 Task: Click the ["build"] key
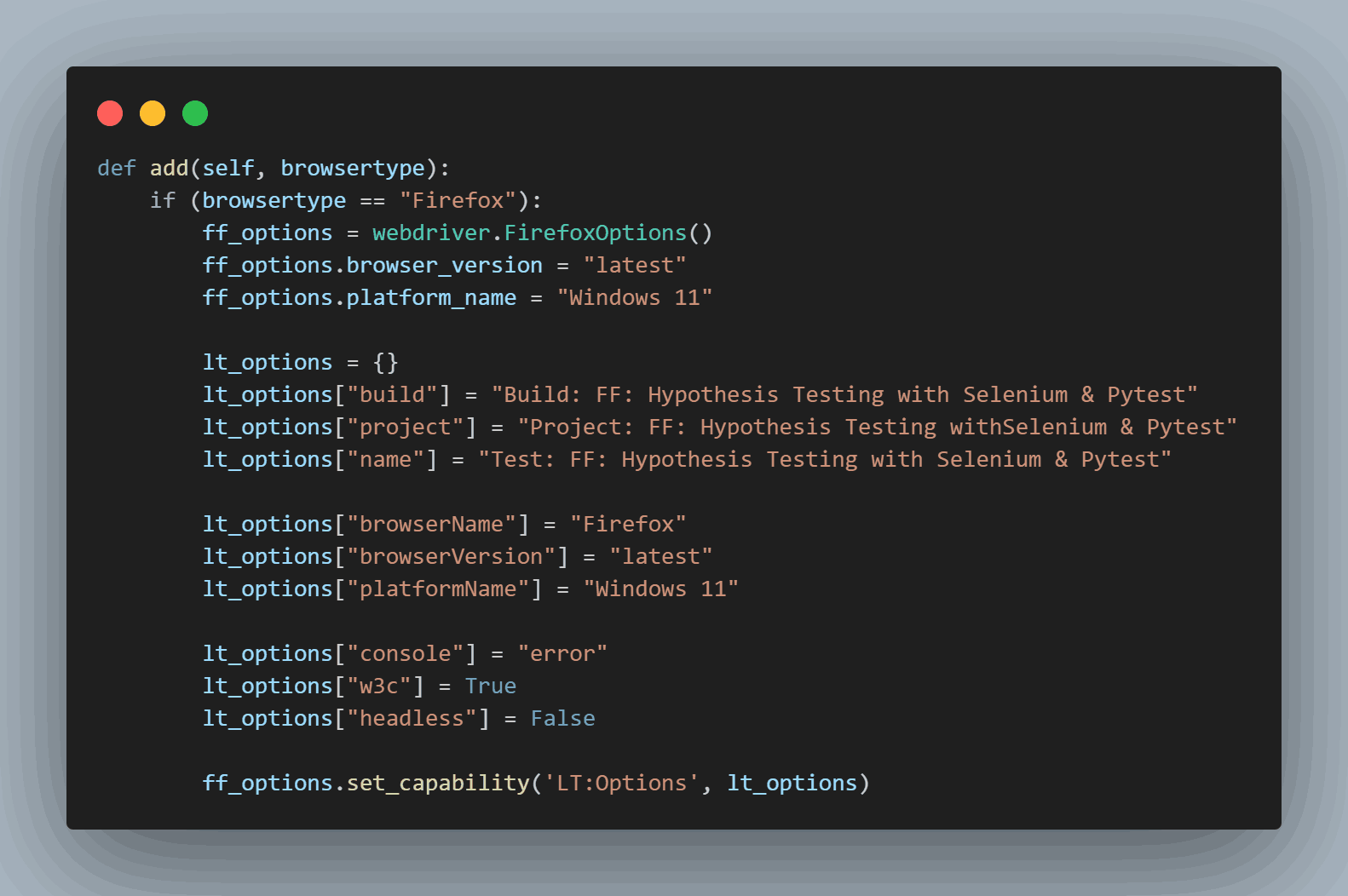click(x=392, y=394)
